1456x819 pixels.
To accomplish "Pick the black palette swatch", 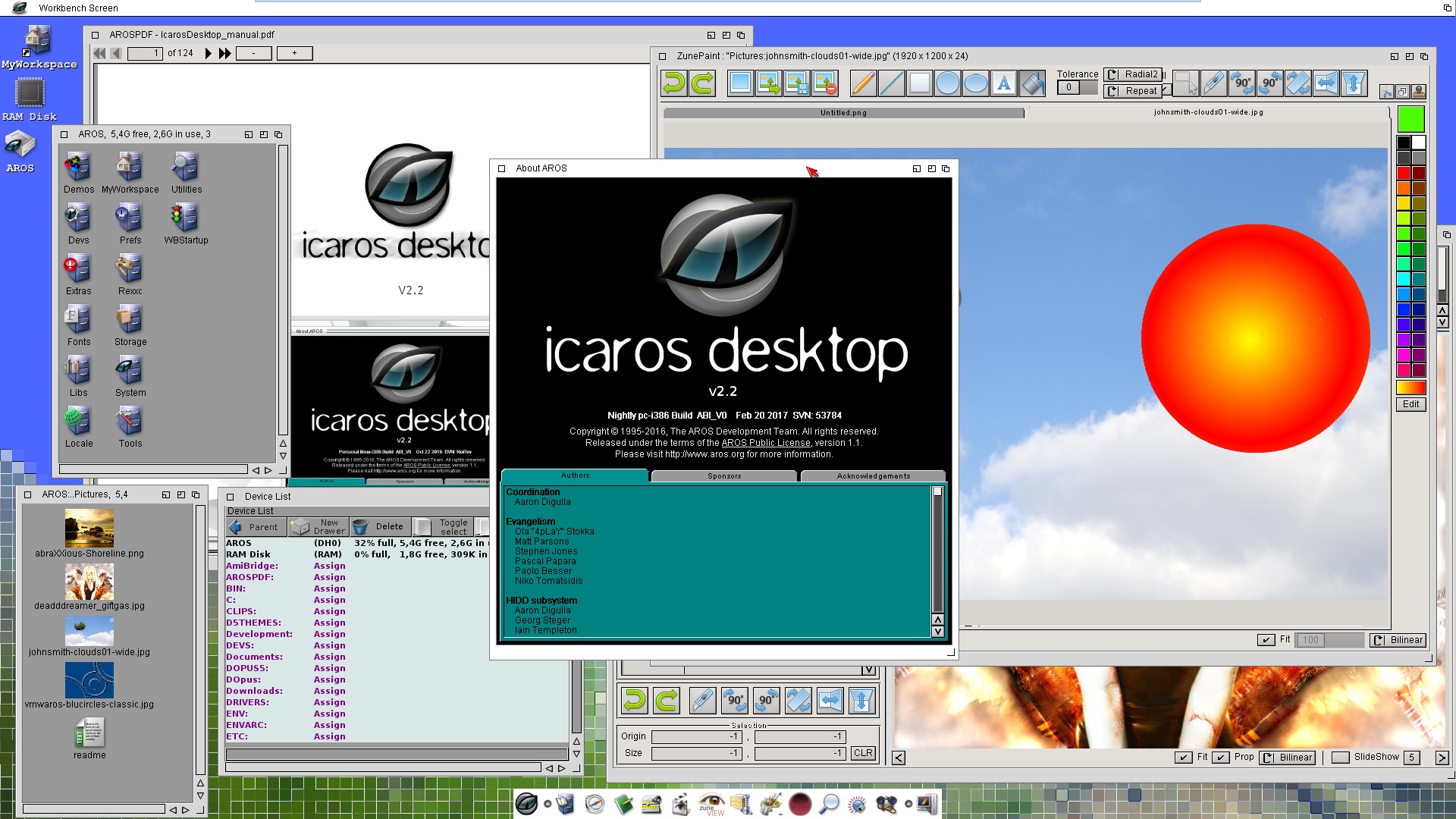I will pos(1404,143).
